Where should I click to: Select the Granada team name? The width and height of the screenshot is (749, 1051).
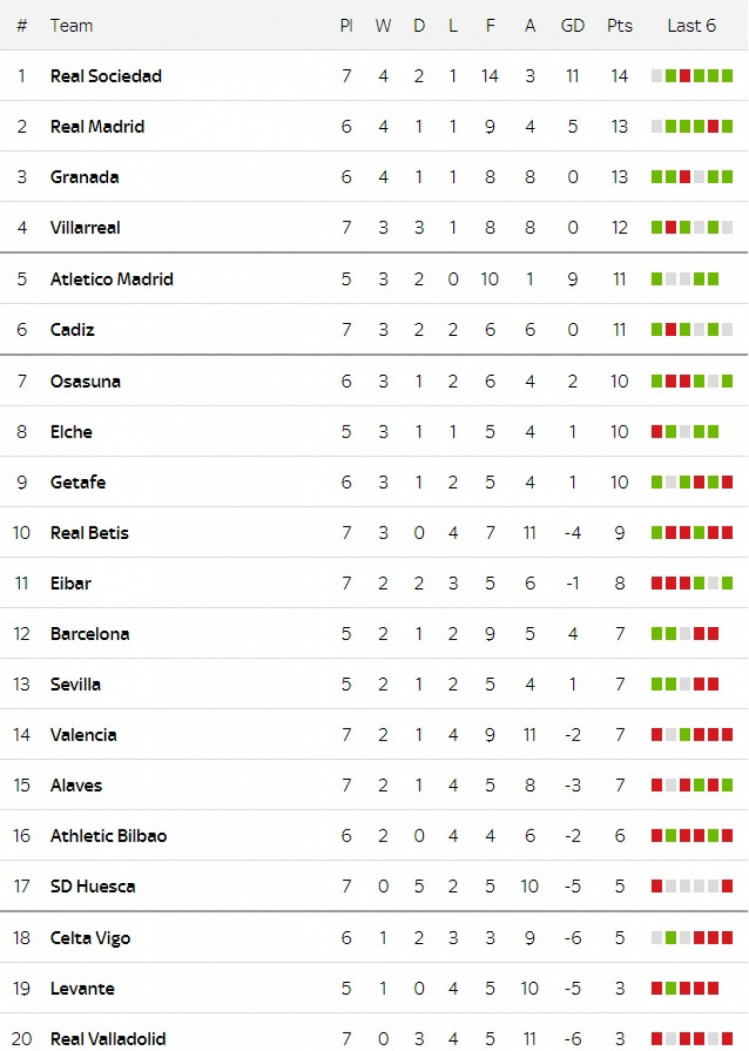click(x=84, y=177)
